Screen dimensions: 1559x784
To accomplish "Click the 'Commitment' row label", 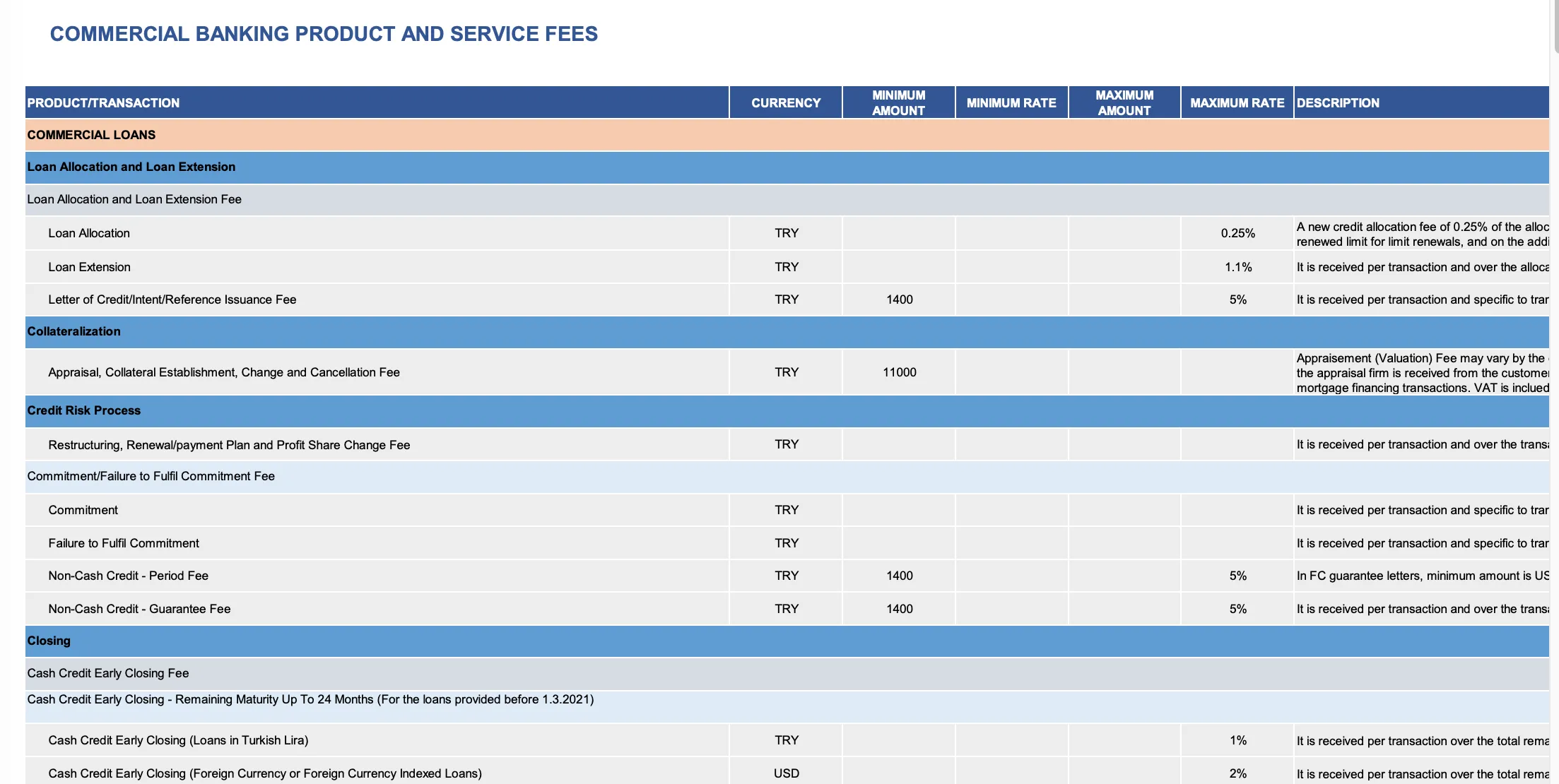I will coord(83,510).
